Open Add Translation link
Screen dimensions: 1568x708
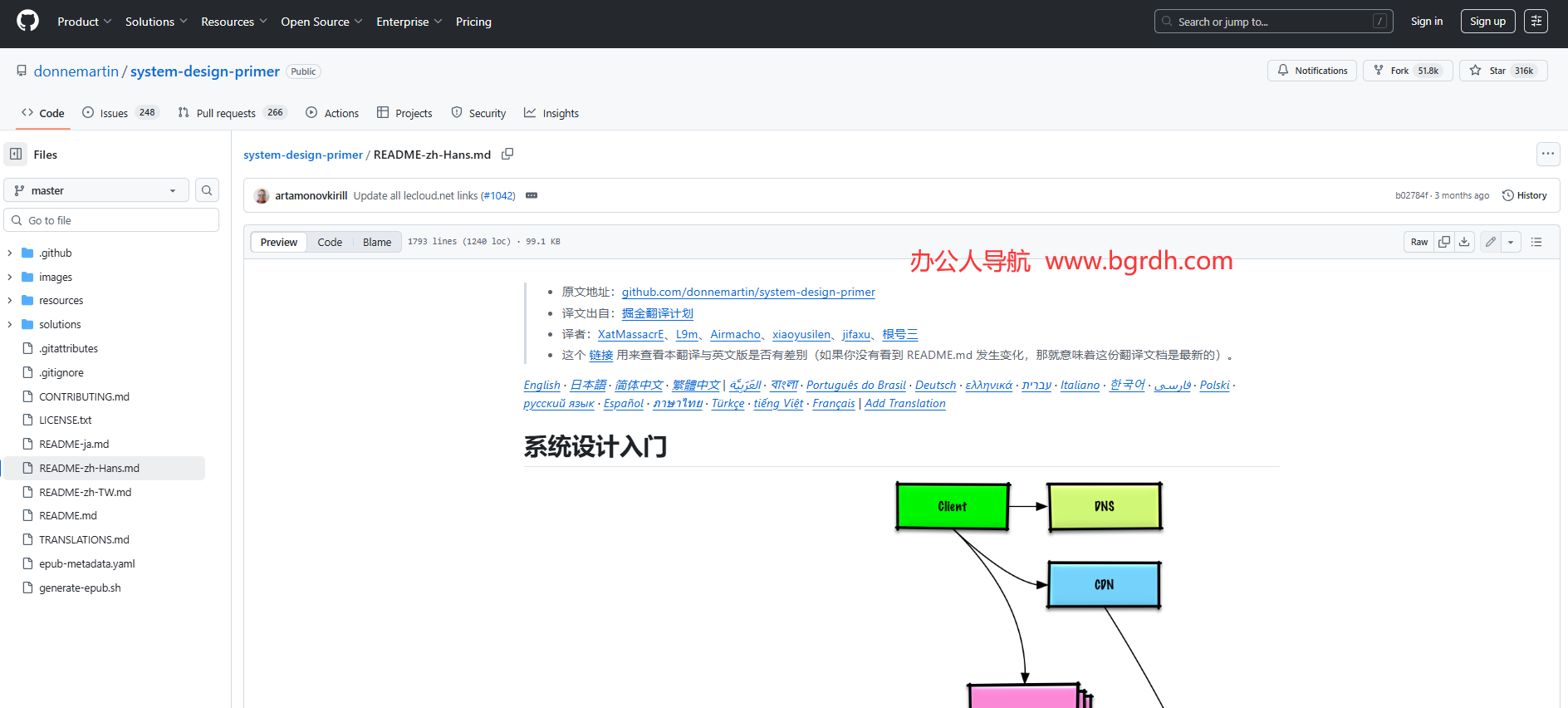(905, 403)
